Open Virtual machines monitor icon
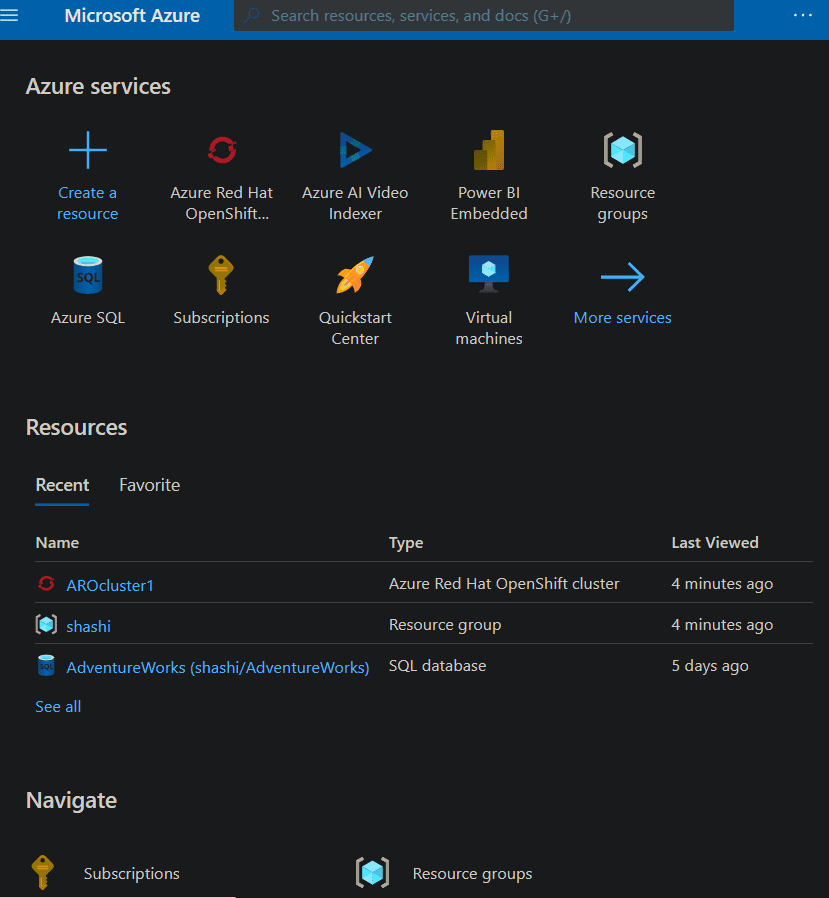The width and height of the screenshot is (829, 898). [x=489, y=275]
